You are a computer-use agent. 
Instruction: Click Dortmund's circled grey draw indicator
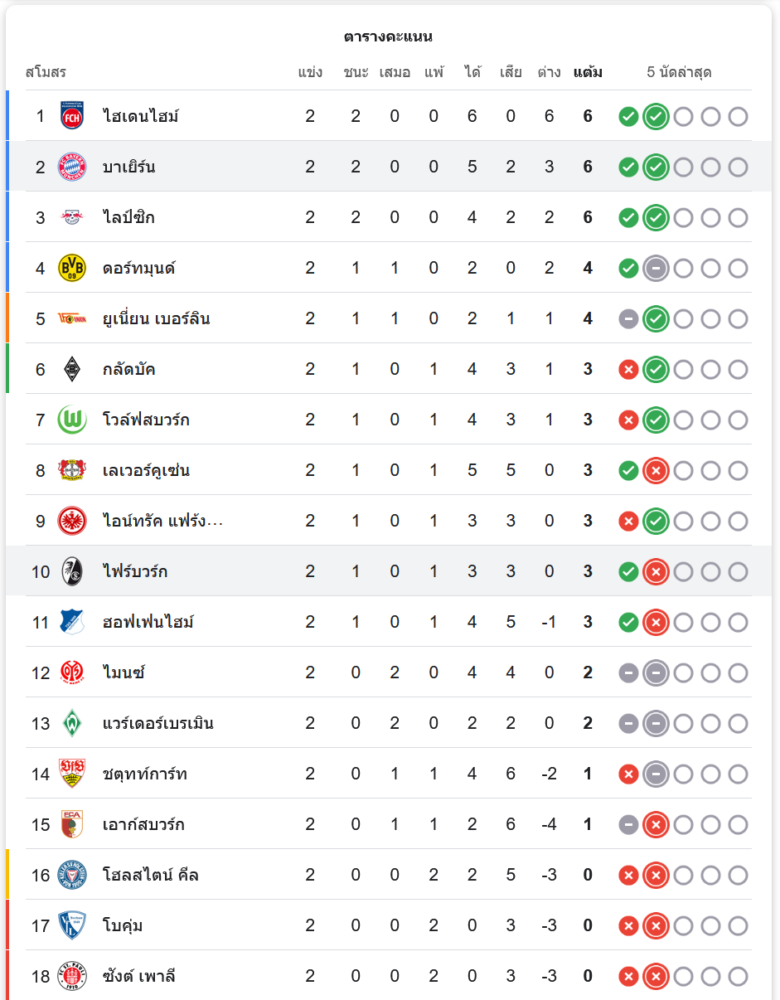pos(656,268)
